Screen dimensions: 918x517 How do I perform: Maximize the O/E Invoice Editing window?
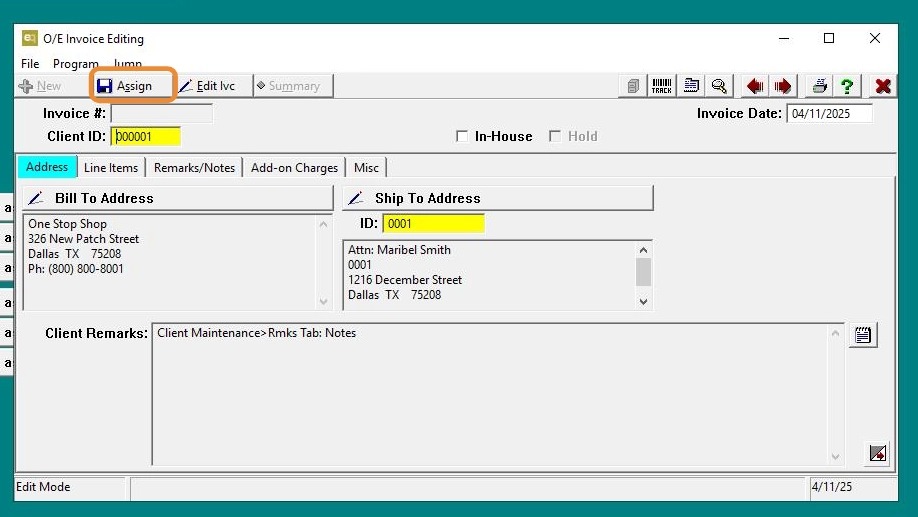coord(829,38)
